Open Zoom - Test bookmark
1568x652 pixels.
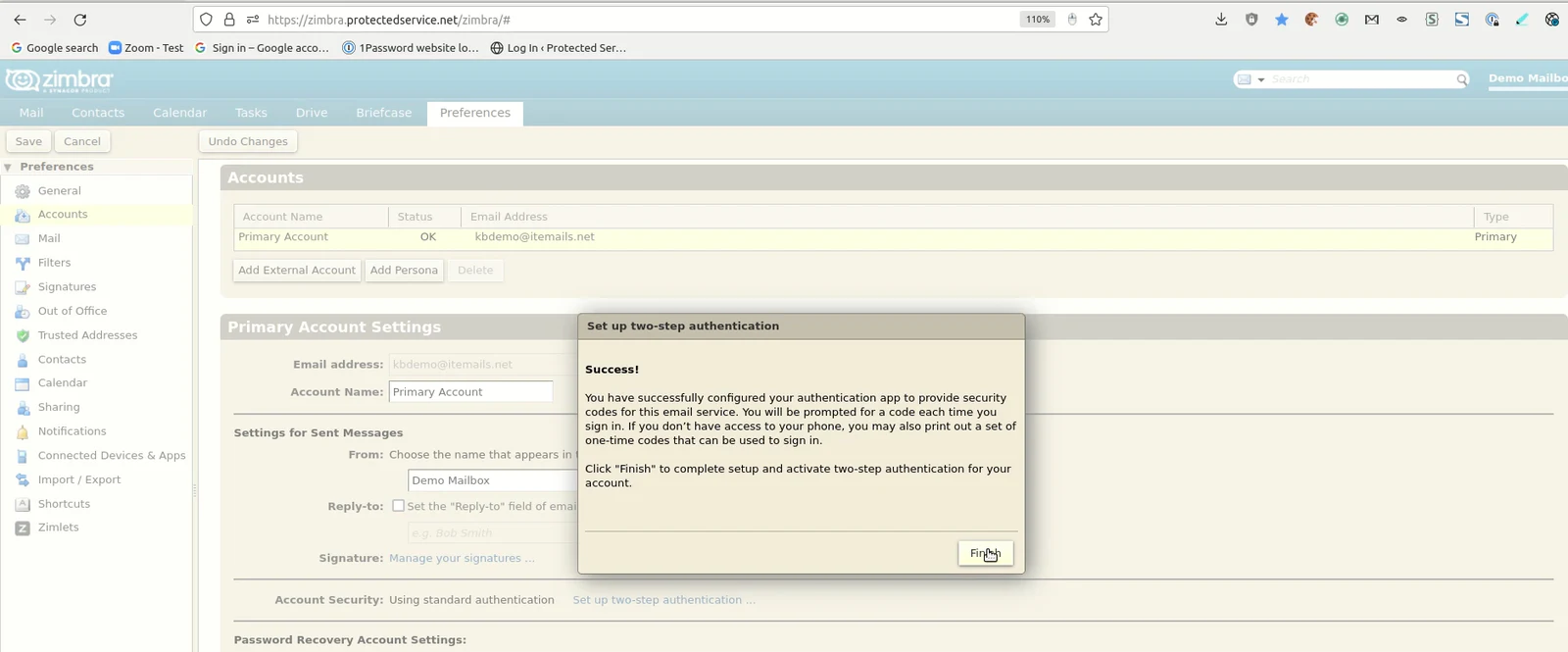pos(146,48)
